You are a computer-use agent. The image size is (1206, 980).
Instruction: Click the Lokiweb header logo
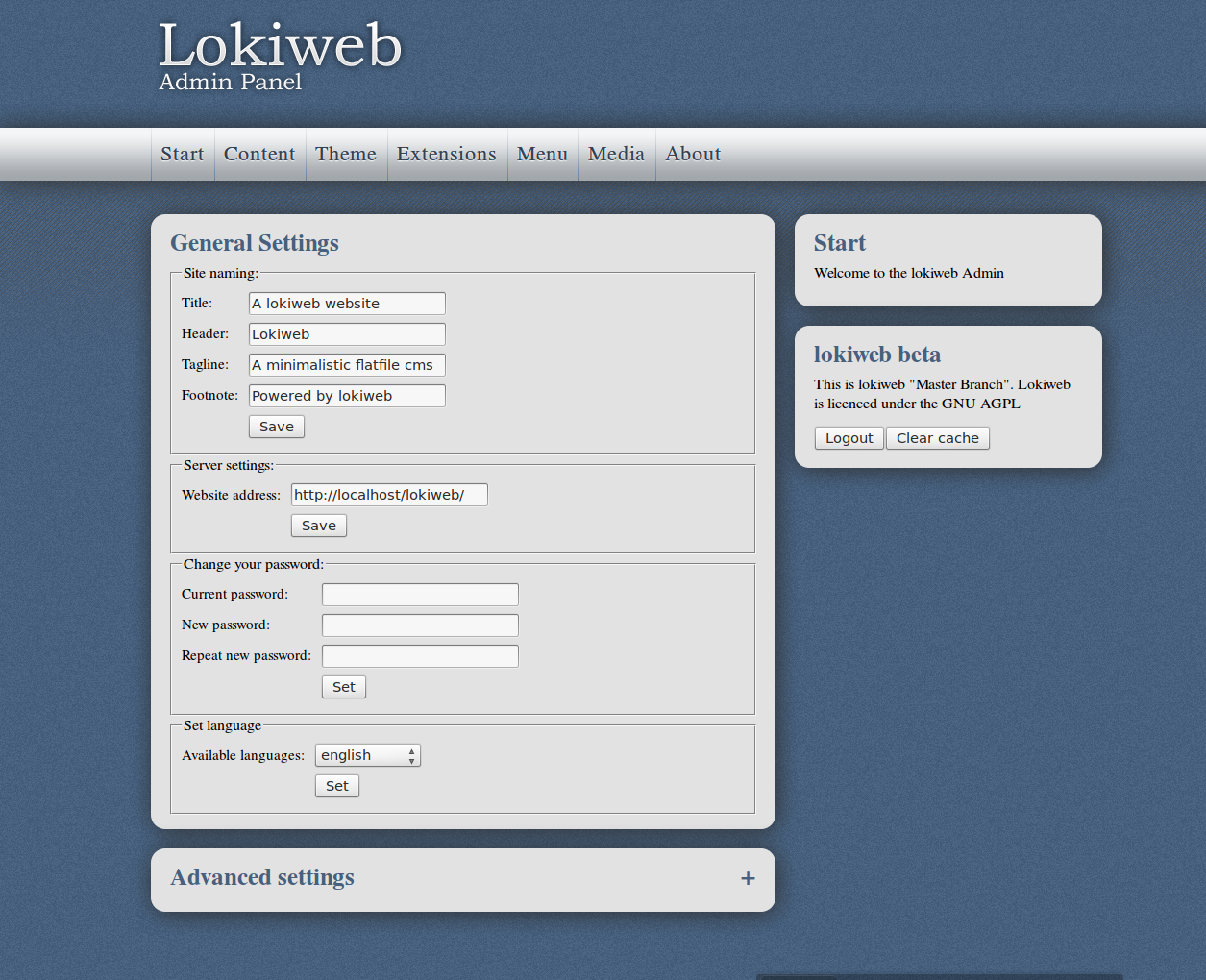point(280,43)
